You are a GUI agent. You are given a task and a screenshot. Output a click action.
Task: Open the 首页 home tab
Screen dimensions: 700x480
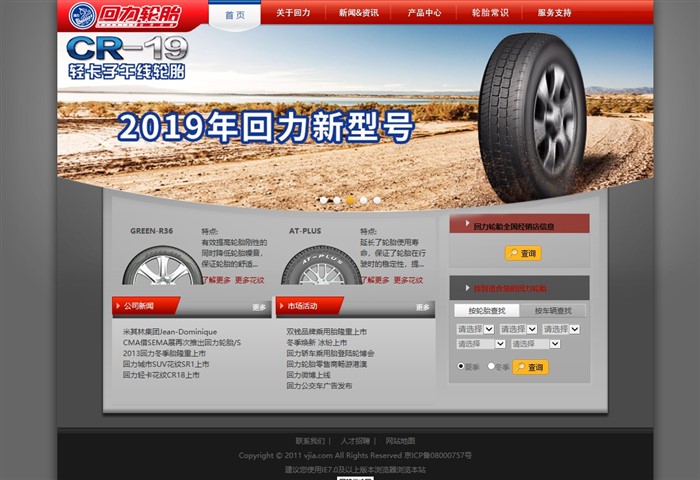tap(235, 15)
